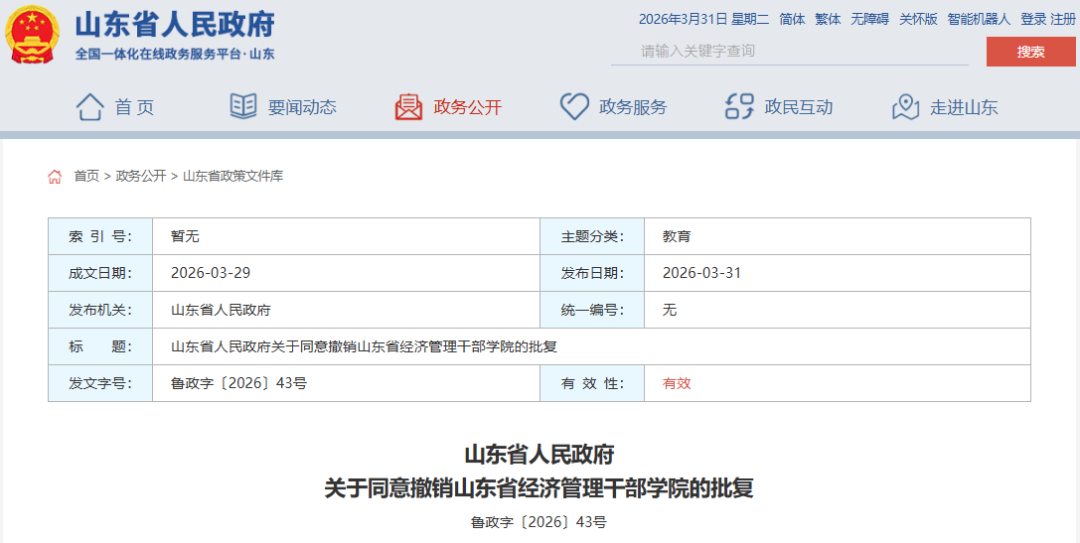The image size is (1080, 543).
Task: Click the map pin icon for 走进山东
Action: tap(905, 107)
